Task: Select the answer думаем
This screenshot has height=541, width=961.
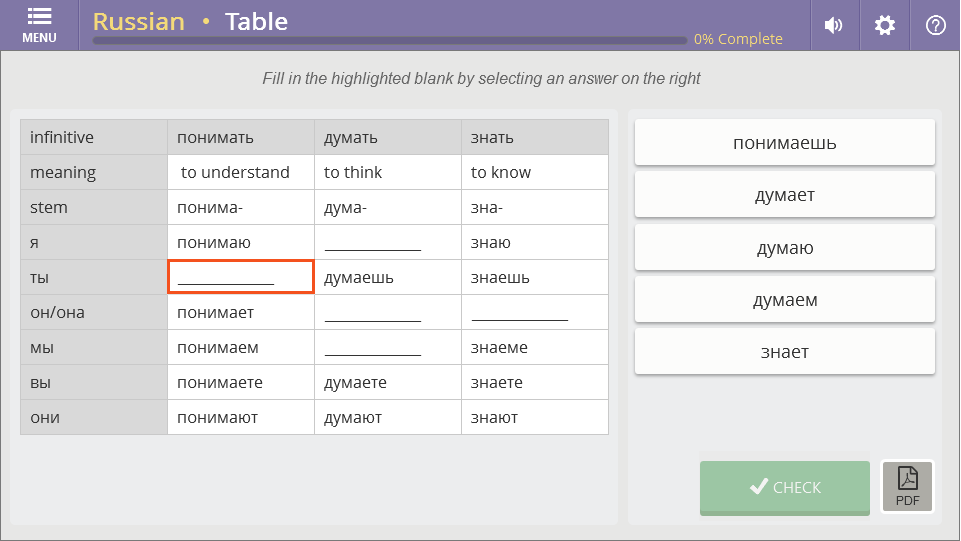Action: pyautogui.click(x=784, y=300)
